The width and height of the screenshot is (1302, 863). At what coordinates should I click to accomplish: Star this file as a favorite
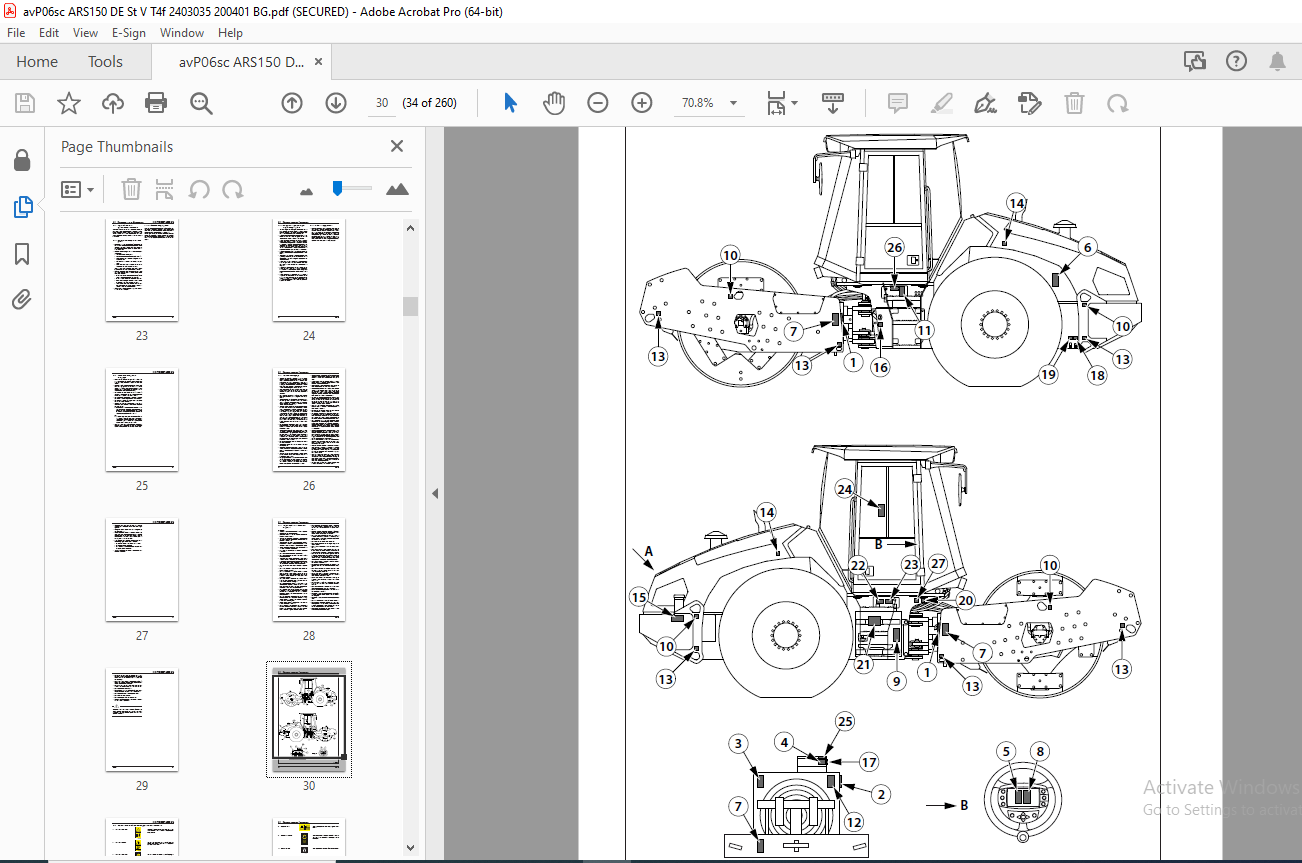pos(68,103)
